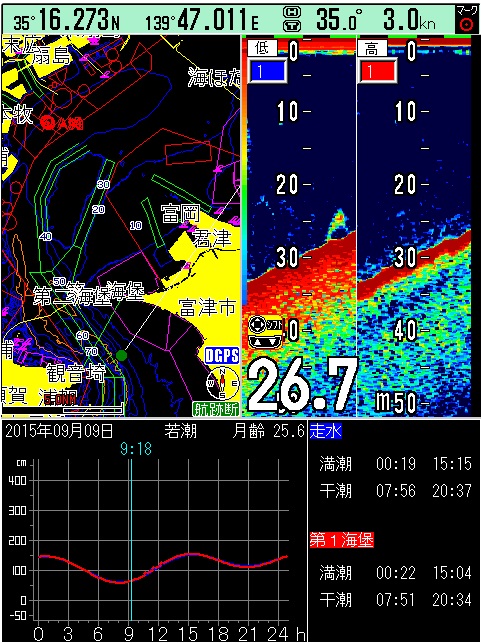The width and height of the screenshot is (481, 643).
Task: Tap the 富岡 place name on the chart
Action: pos(180,214)
